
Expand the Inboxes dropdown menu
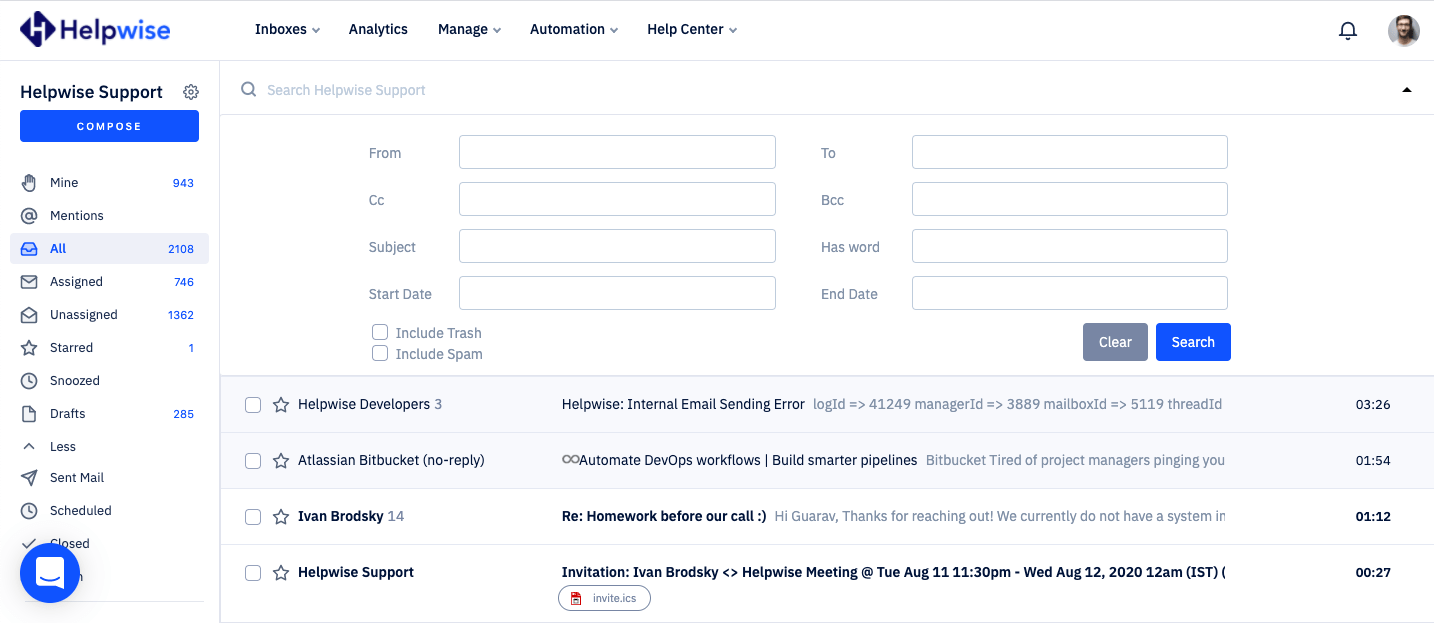coord(287,30)
